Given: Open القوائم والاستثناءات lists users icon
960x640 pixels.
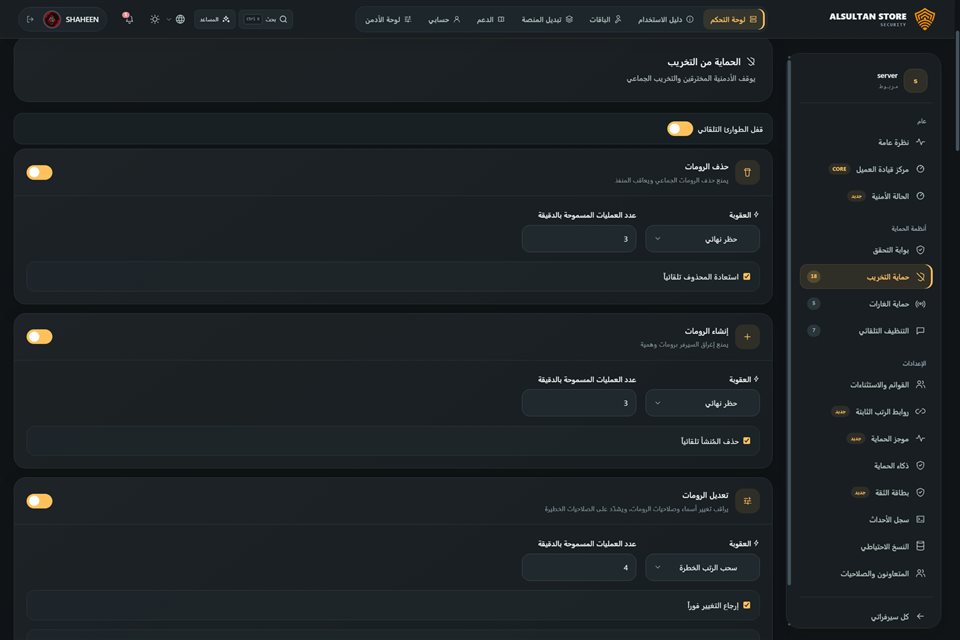Looking at the screenshot, I should pyautogui.click(x=920, y=385).
